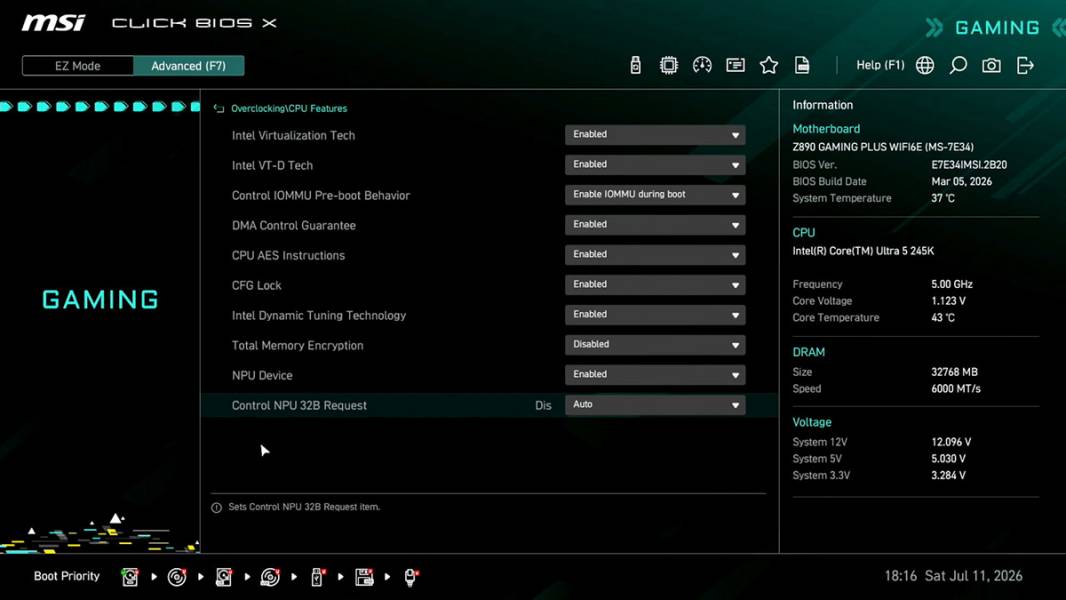Open search with the magnifier icon
The width and height of the screenshot is (1066, 600).
coord(958,65)
